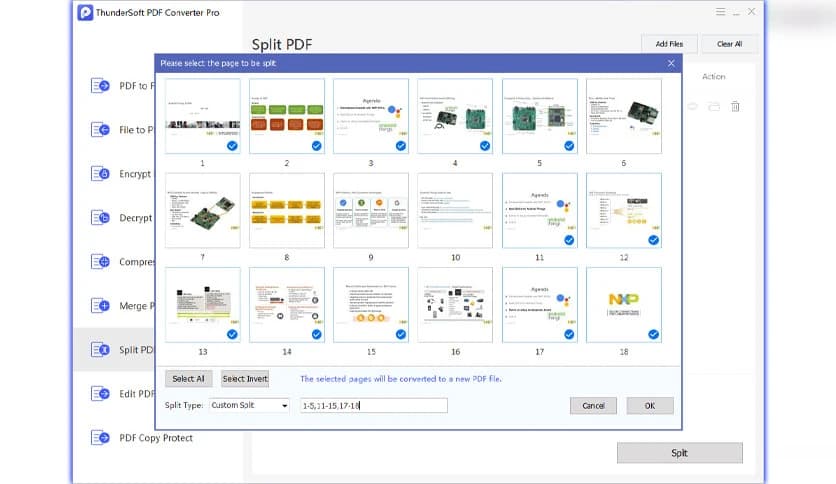Open the hamburger menu in title bar

click(720, 12)
